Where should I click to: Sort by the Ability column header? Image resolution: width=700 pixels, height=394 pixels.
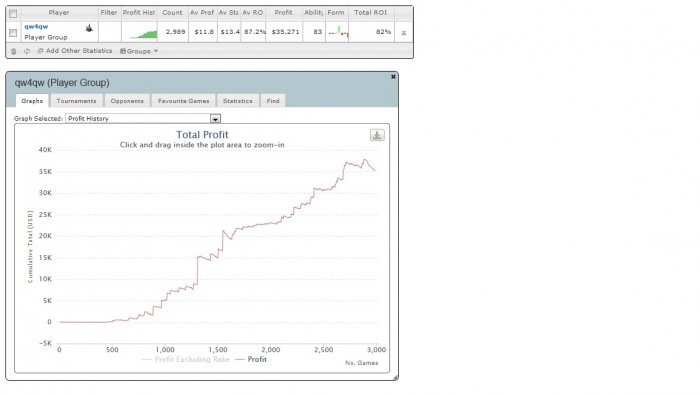(x=313, y=12)
